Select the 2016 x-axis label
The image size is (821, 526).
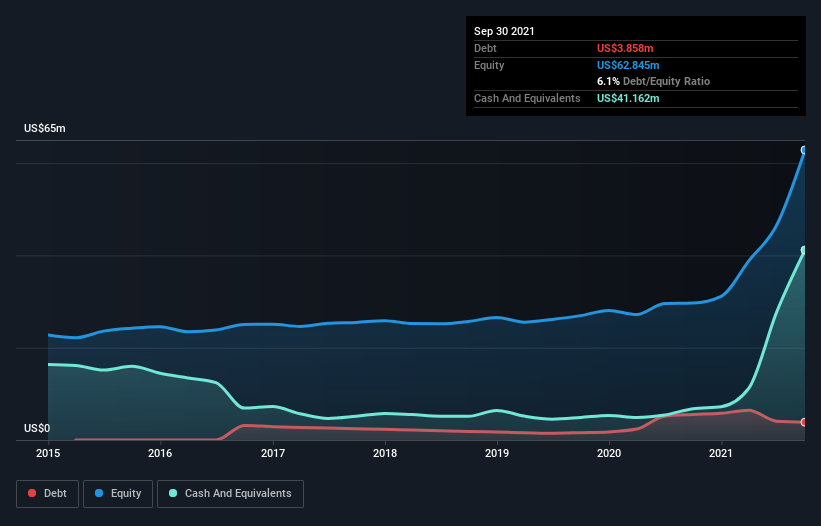tap(160, 453)
